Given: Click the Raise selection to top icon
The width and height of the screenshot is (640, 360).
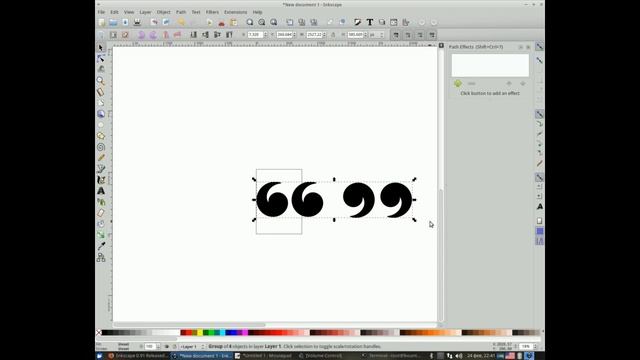Looking at the screenshot, I should [x=229, y=35].
